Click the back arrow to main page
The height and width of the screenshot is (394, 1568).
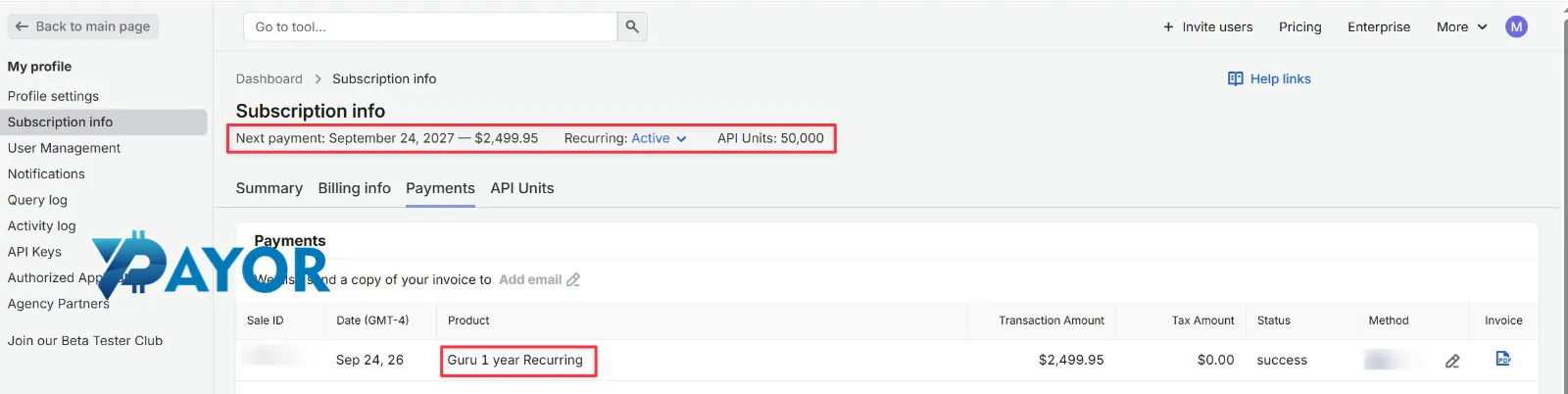tap(22, 26)
